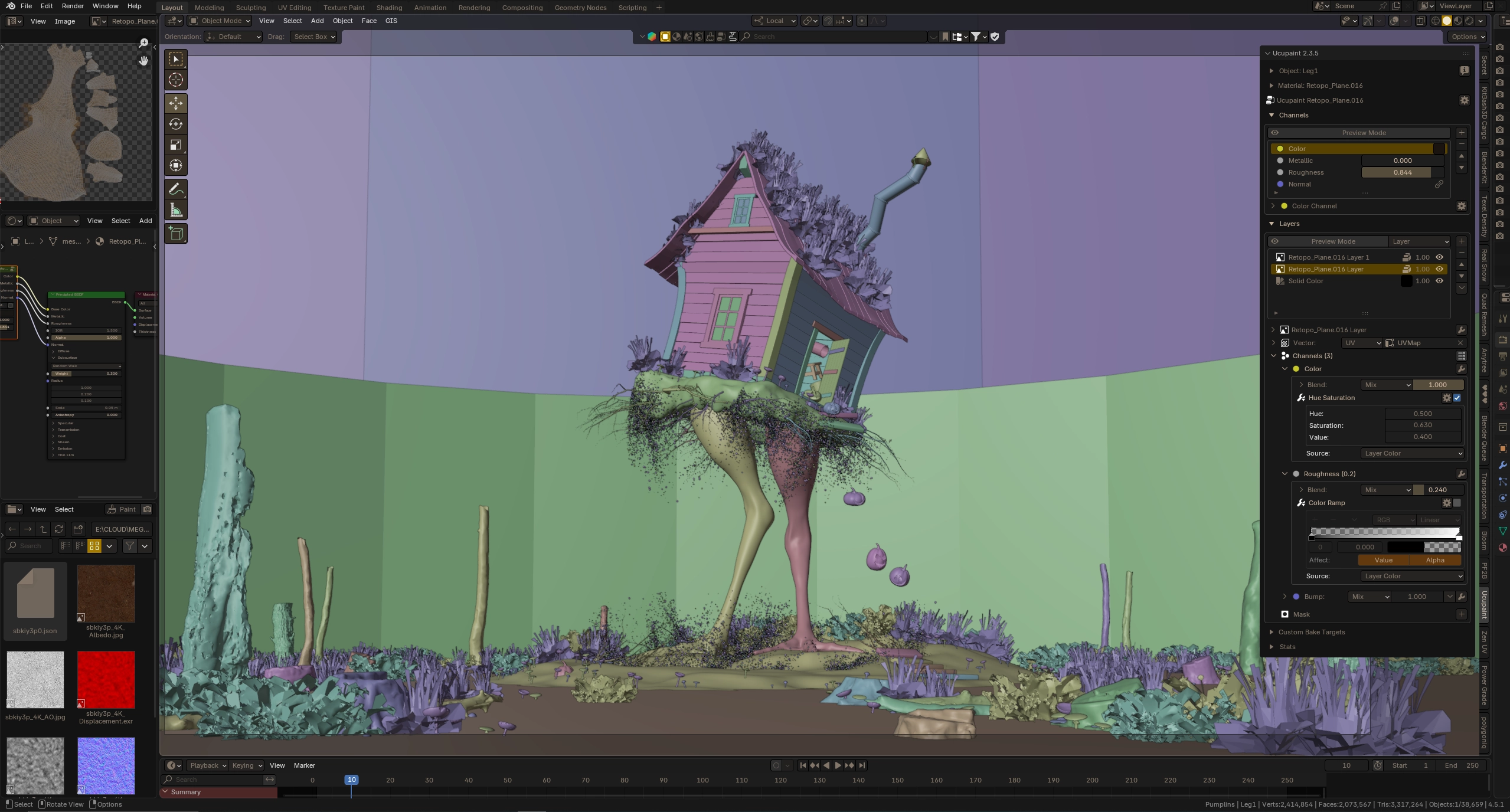1510x812 pixels.
Task: Collapse the Layers section
Action: pos(1272,224)
